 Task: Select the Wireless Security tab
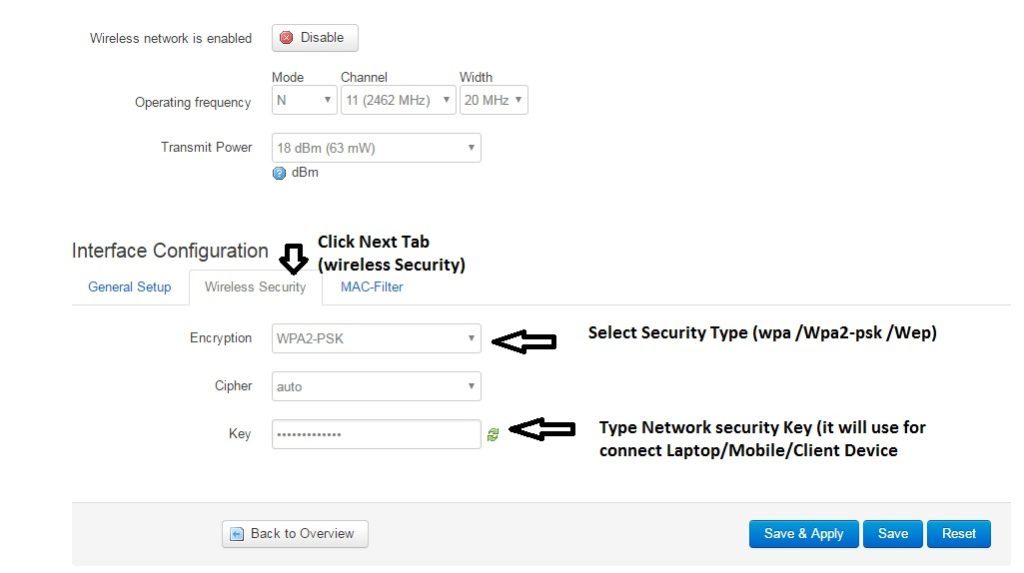(x=255, y=287)
